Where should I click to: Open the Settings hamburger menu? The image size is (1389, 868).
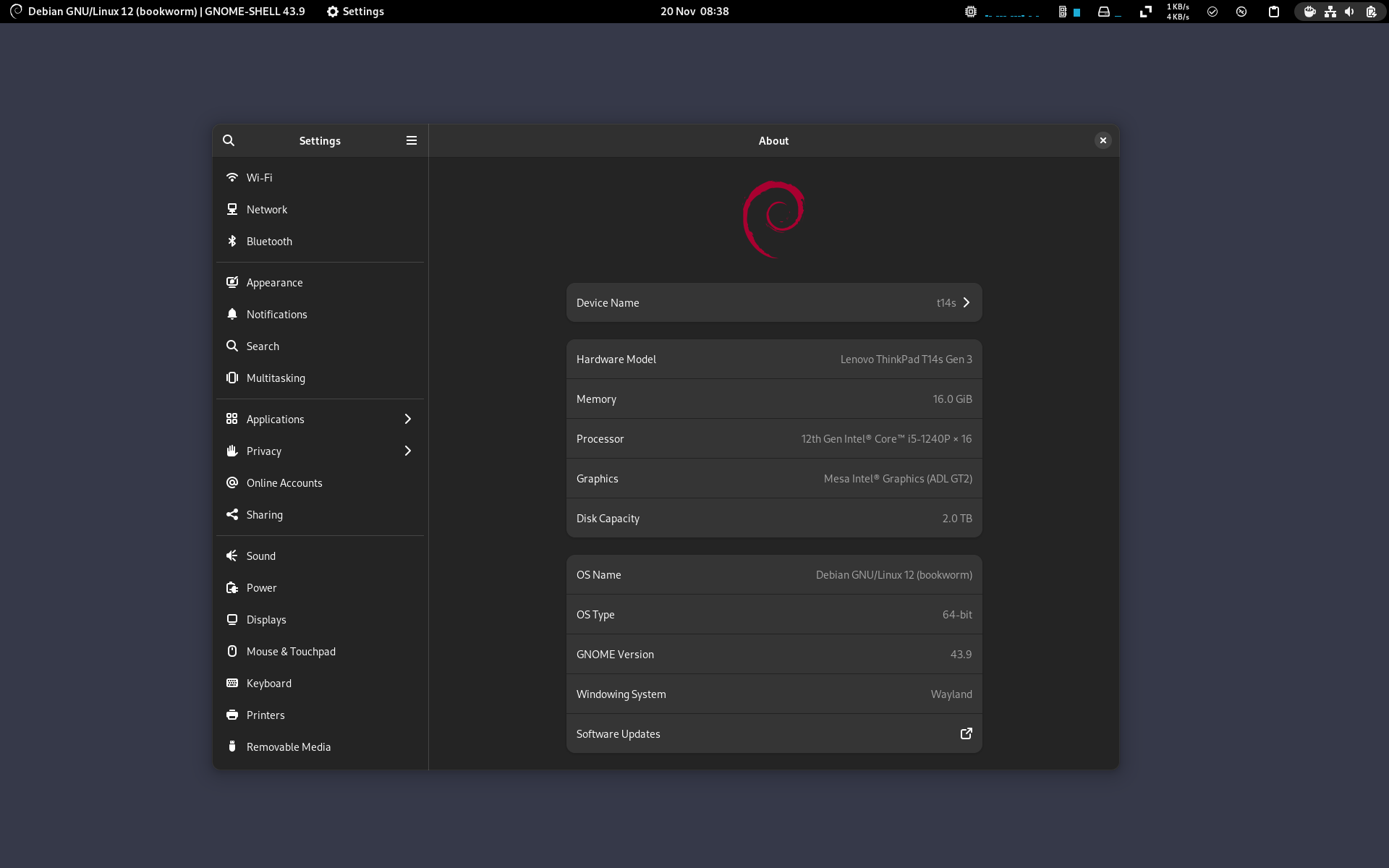tap(411, 140)
